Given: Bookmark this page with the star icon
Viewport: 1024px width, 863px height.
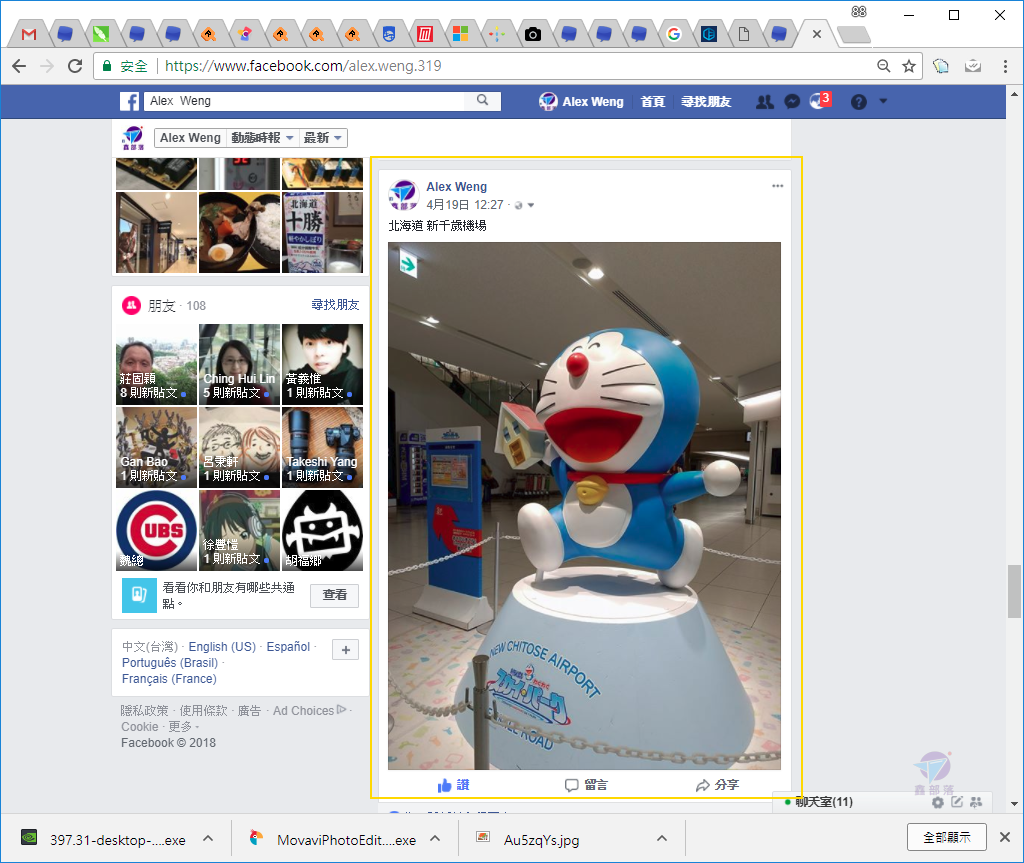Looking at the screenshot, I should point(908,66).
